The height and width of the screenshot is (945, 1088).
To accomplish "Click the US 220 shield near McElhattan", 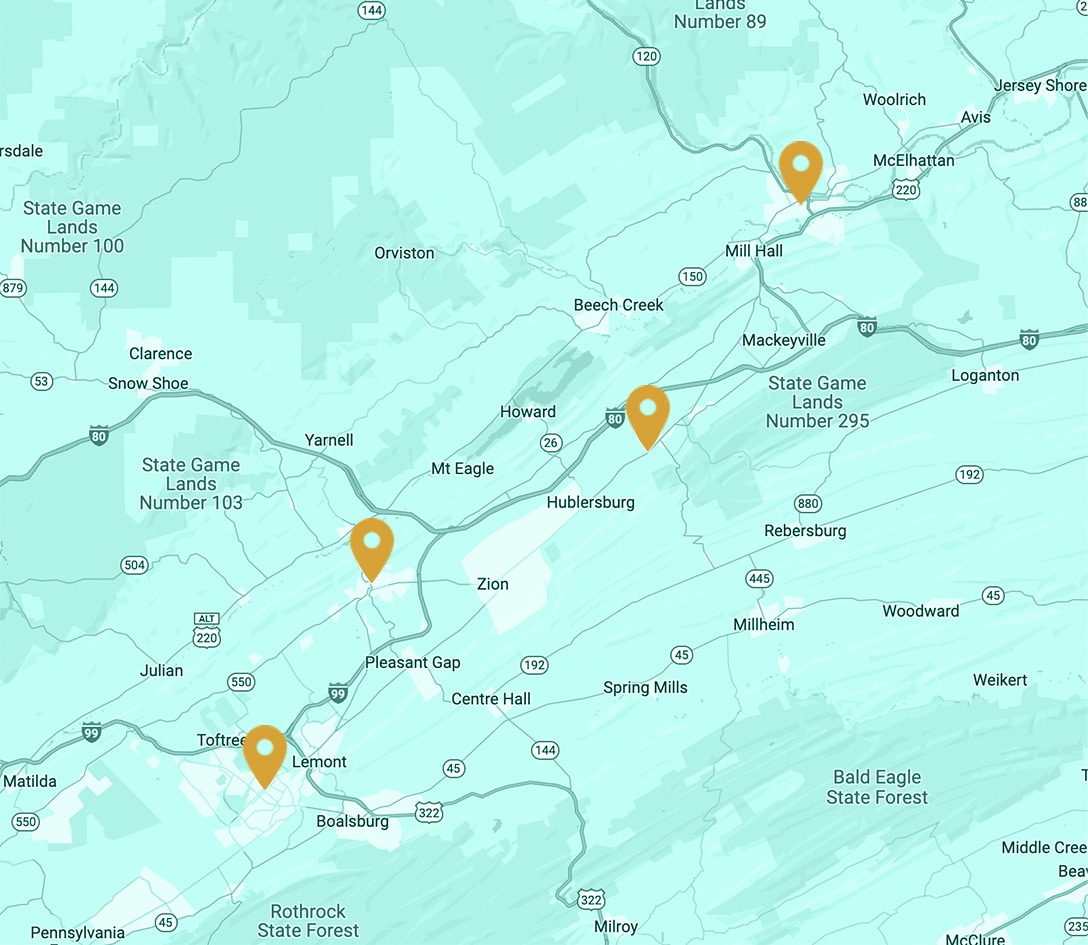I will click(906, 189).
